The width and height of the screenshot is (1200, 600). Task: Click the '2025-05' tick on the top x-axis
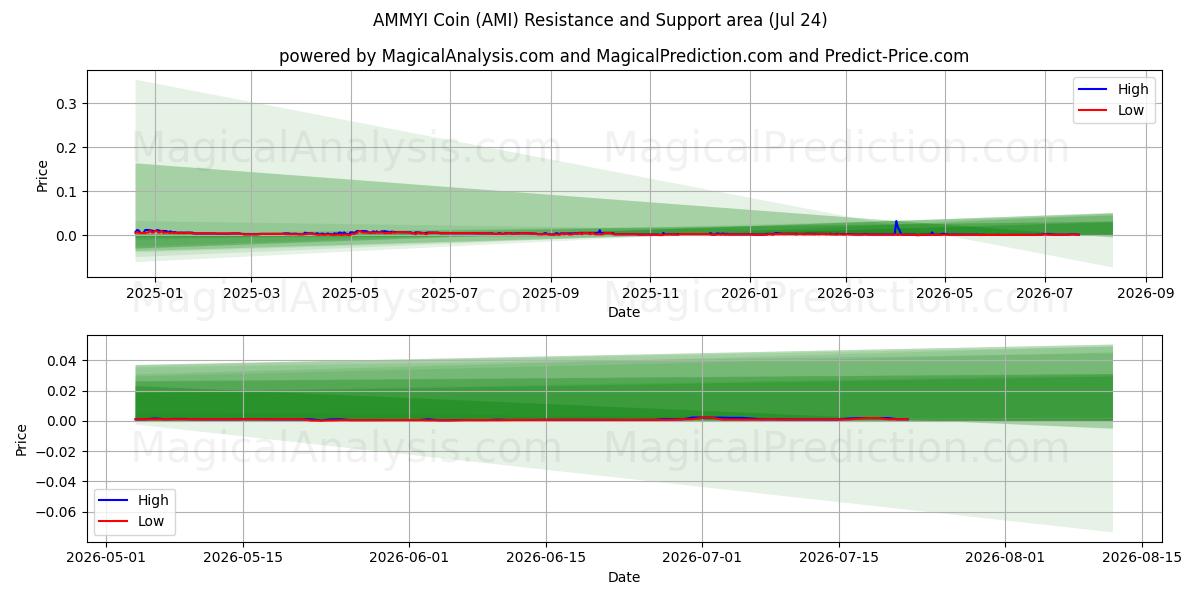351,294
